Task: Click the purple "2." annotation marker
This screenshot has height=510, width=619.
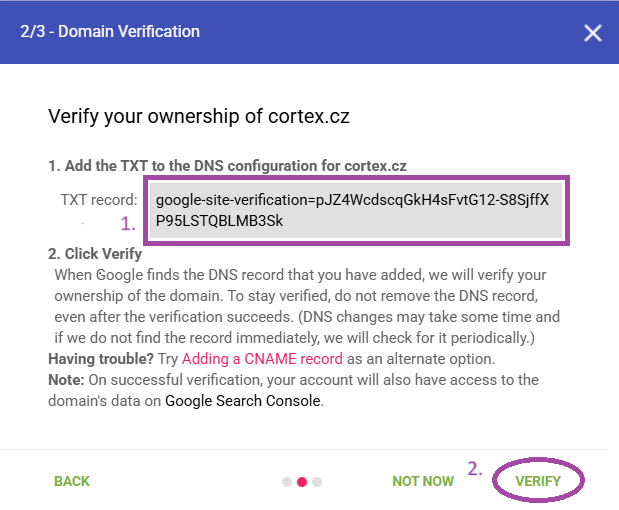Action: (x=476, y=467)
